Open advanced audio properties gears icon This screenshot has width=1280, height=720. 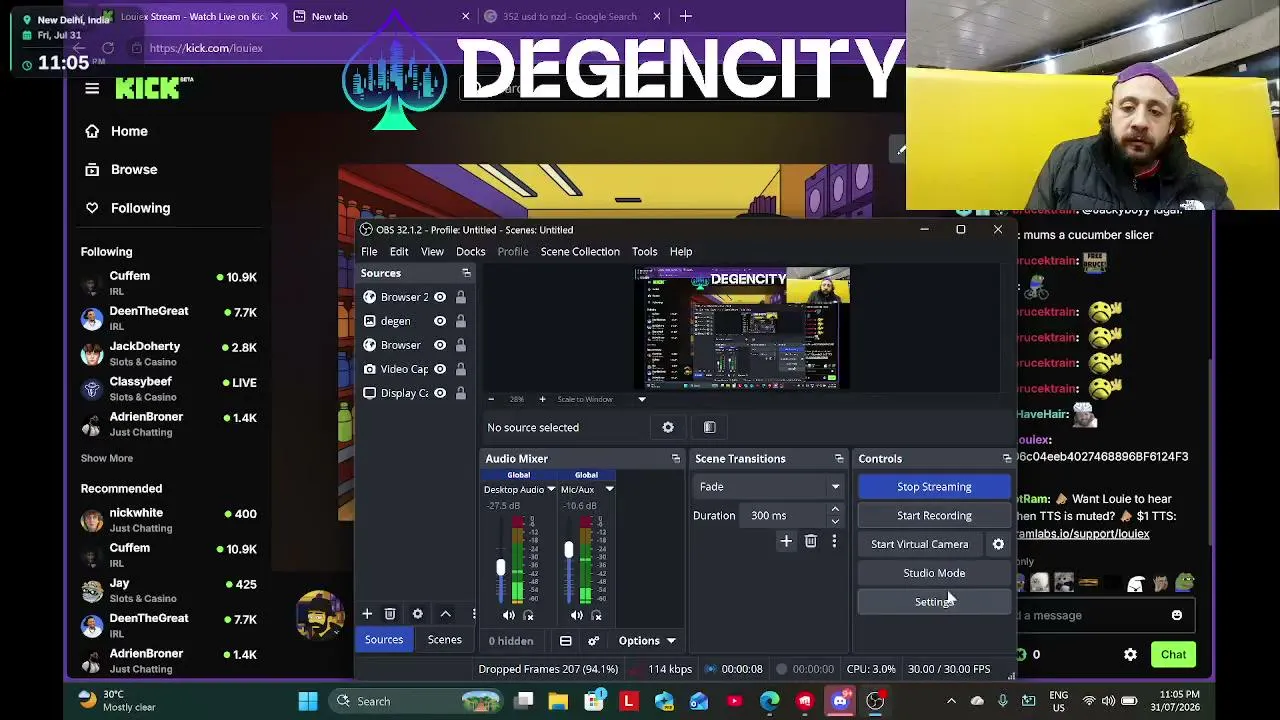(593, 641)
